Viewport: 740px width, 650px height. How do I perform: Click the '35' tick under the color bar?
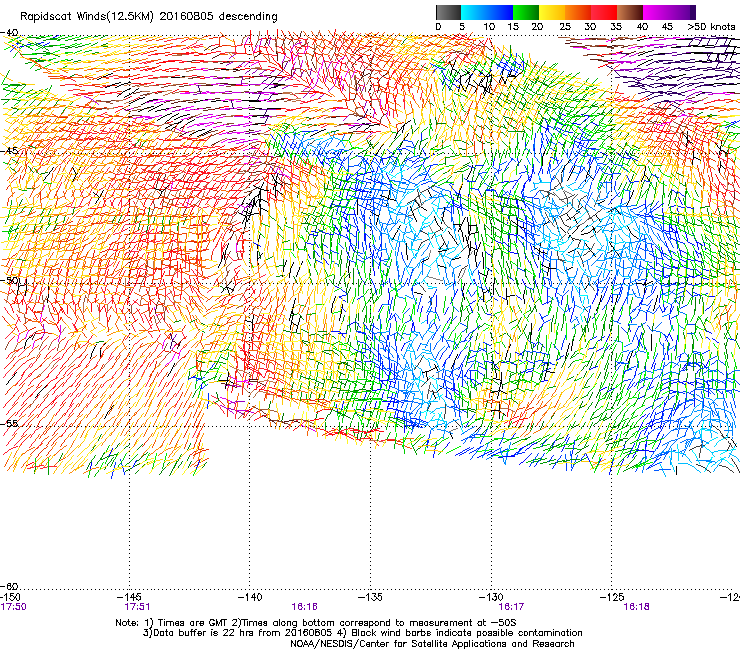click(616, 27)
